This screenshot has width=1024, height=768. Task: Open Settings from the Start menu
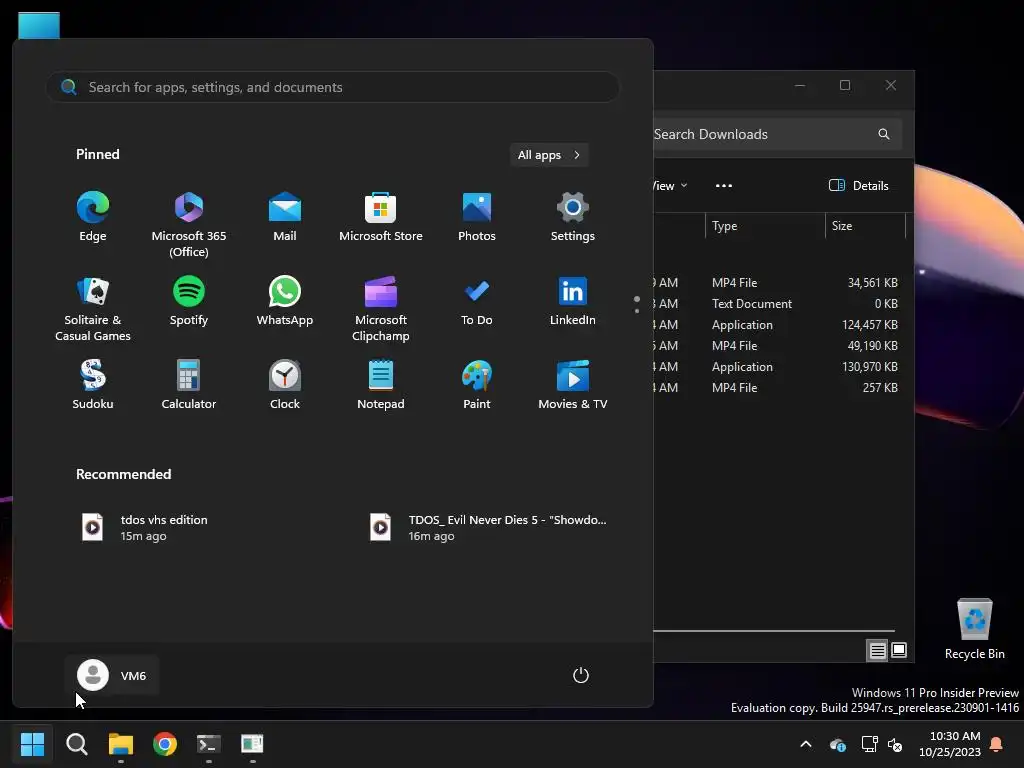click(x=573, y=217)
